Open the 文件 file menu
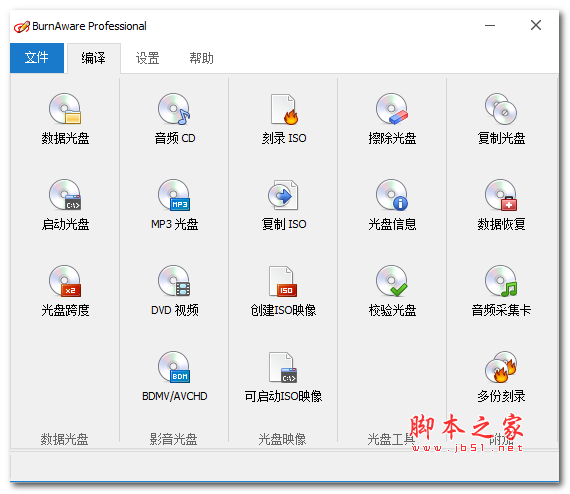This screenshot has width=570, height=494. [37, 58]
